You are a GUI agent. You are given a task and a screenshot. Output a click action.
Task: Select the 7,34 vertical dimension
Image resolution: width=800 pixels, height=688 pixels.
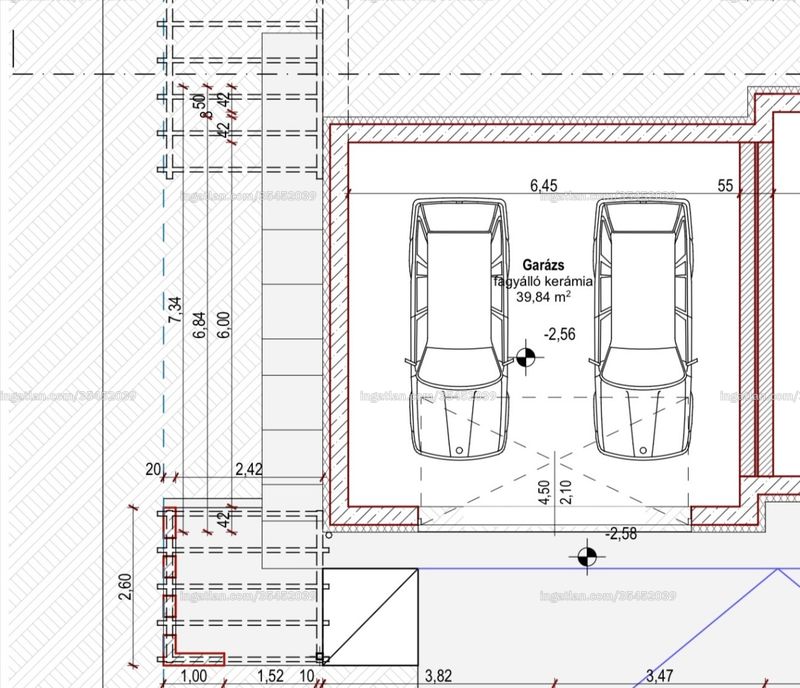tap(174, 309)
